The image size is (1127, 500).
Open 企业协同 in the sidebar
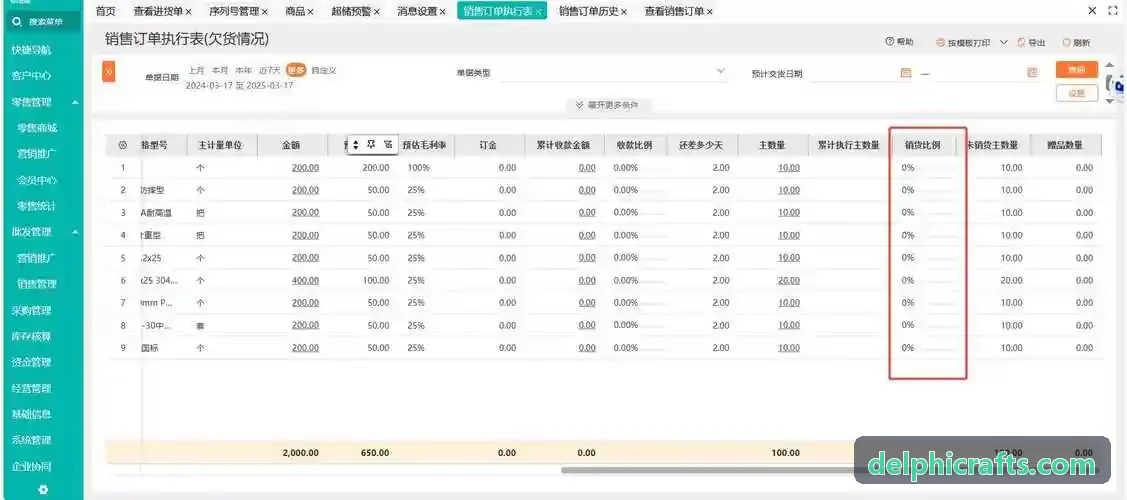(32, 466)
